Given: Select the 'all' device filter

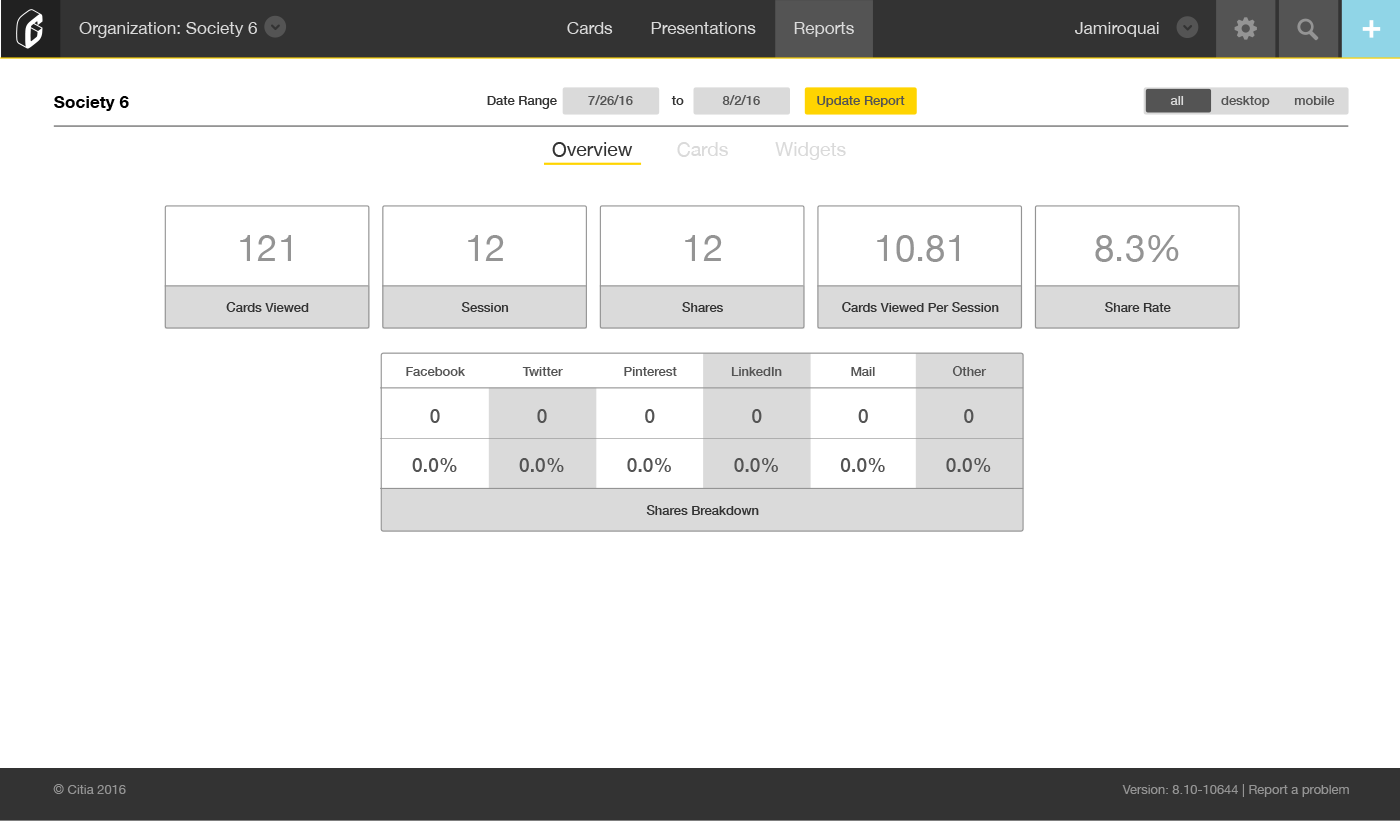Looking at the screenshot, I should (x=1177, y=101).
